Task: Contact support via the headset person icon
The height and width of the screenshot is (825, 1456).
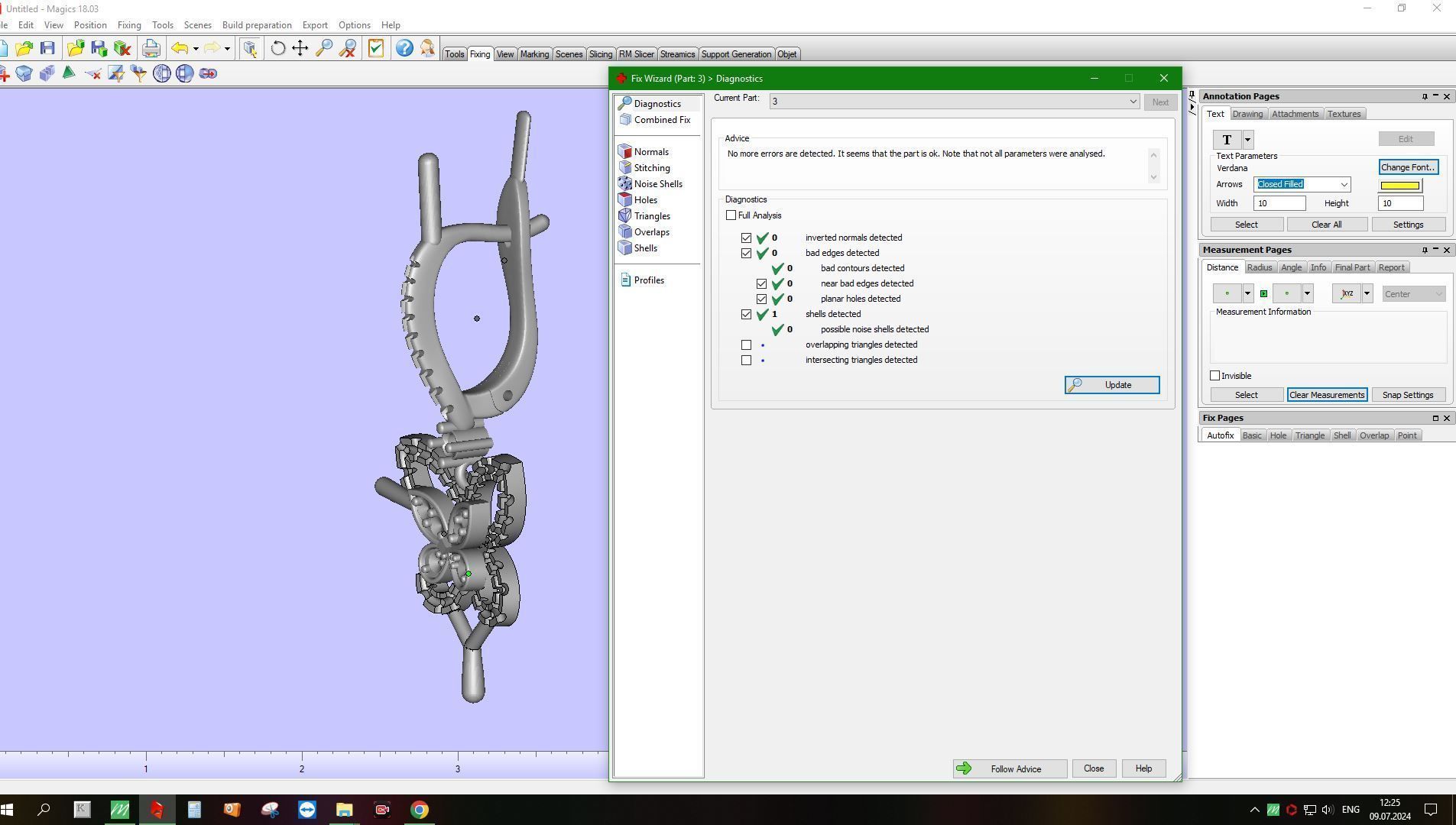Action: click(427, 49)
